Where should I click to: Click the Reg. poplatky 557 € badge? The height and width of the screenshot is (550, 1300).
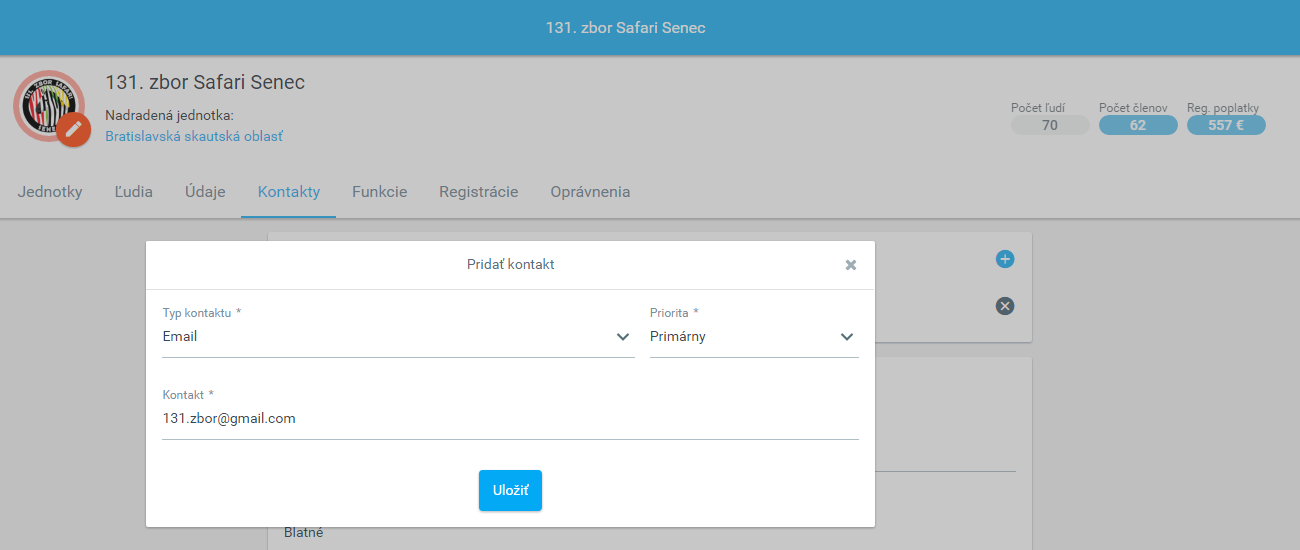click(x=1226, y=125)
